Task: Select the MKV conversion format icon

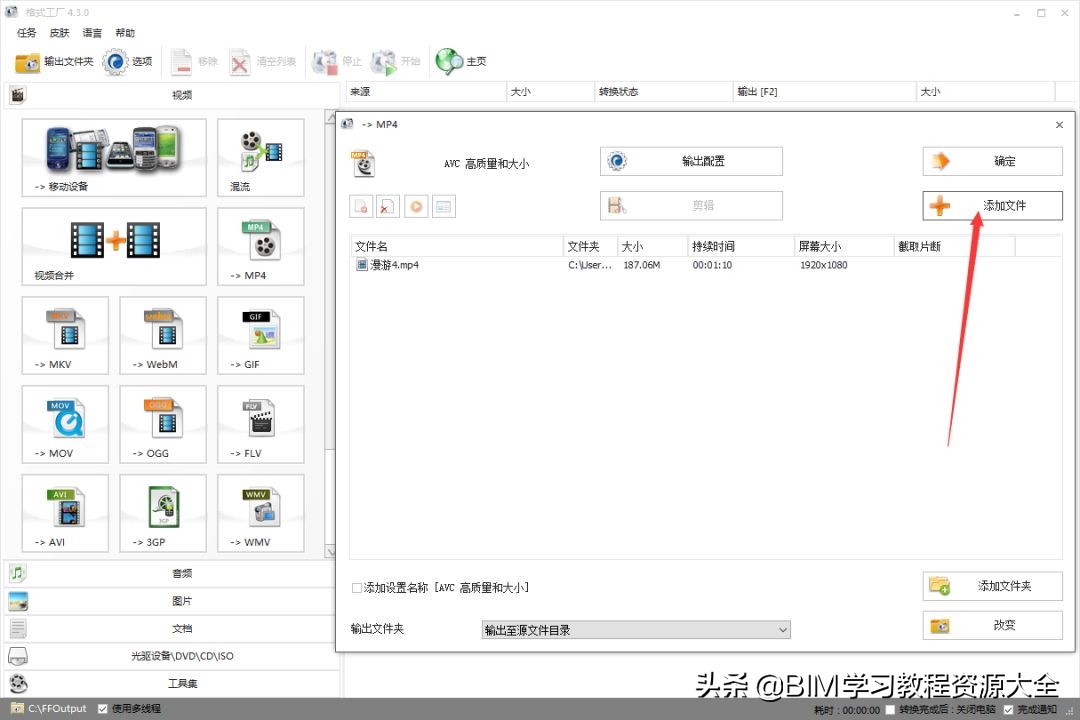Action: pos(65,335)
